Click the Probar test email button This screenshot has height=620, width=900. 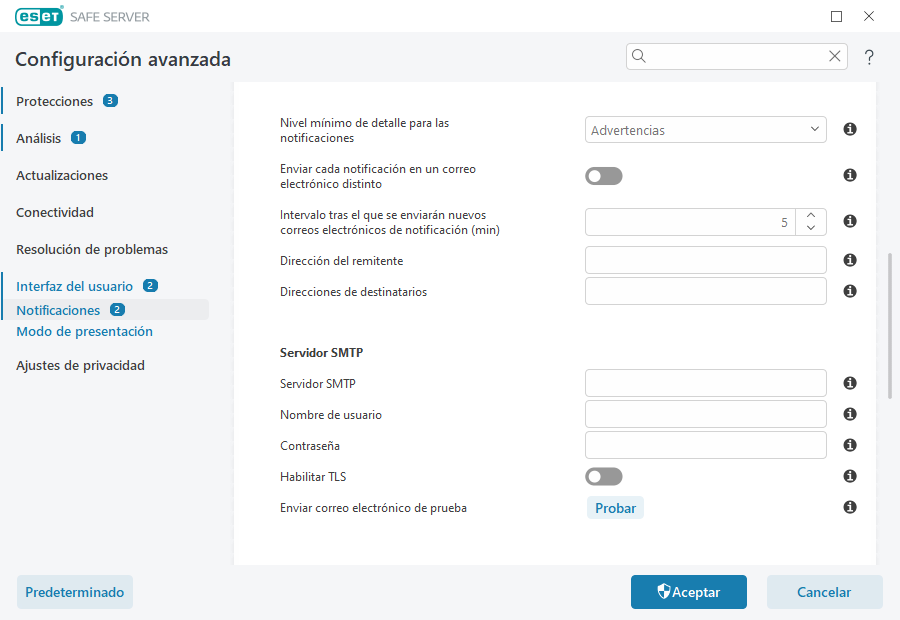615,507
